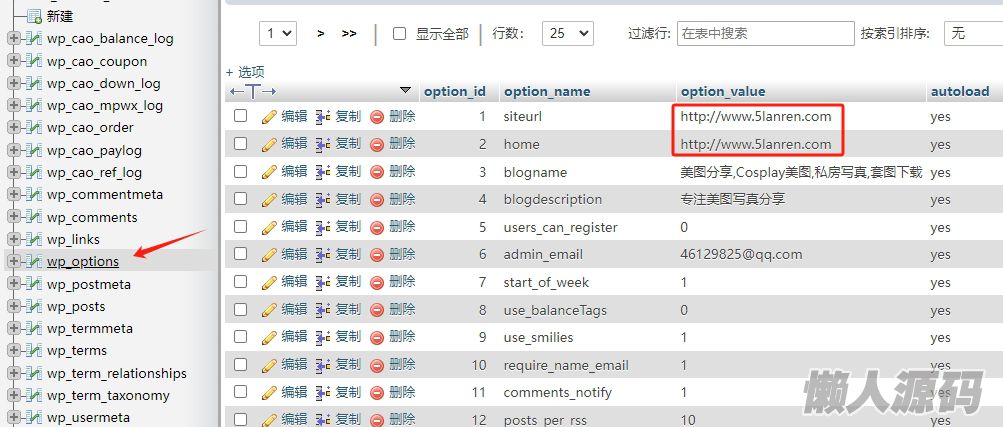Viewport: 1003px width, 427px height.
Task: Click the full texts toggle icon in header
Action: 253,91
